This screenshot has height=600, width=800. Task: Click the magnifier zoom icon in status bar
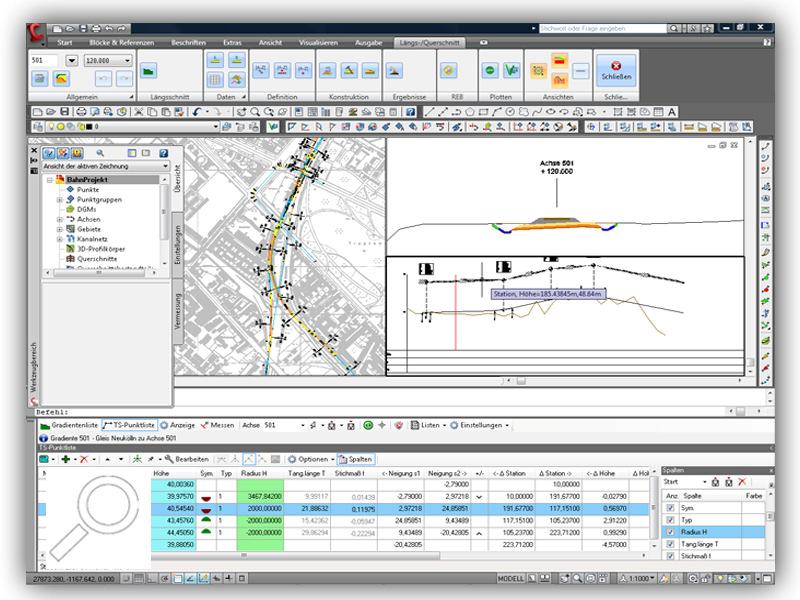[577, 578]
